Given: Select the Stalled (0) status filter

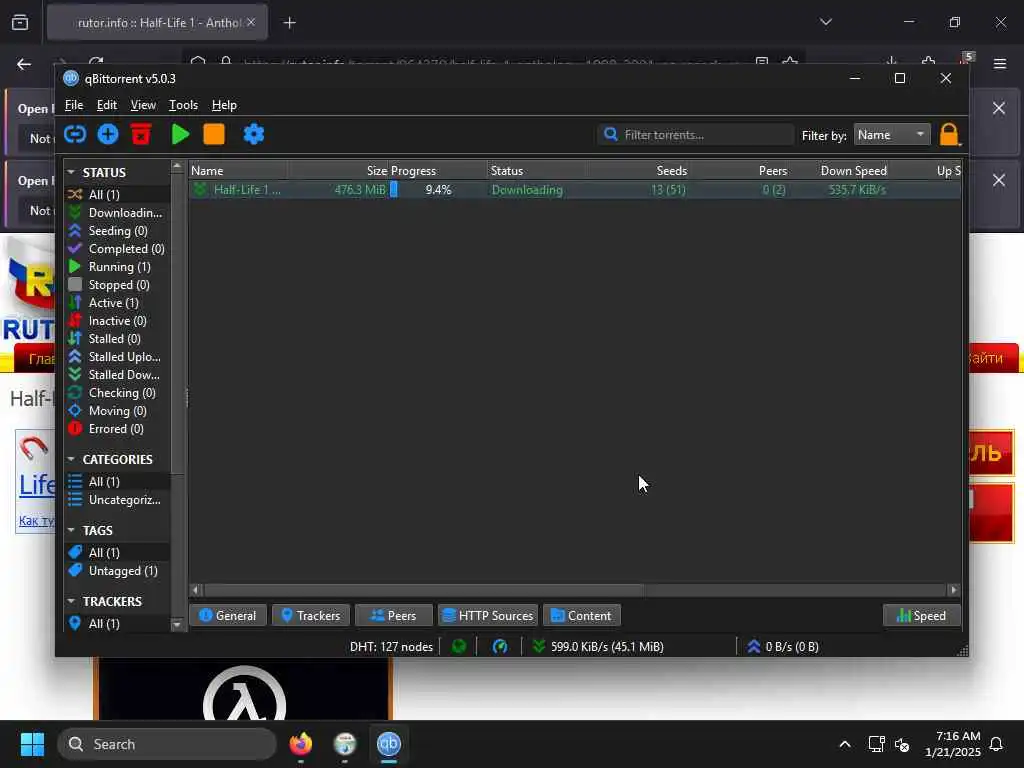Looking at the screenshot, I should pyautogui.click(x=118, y=339).
